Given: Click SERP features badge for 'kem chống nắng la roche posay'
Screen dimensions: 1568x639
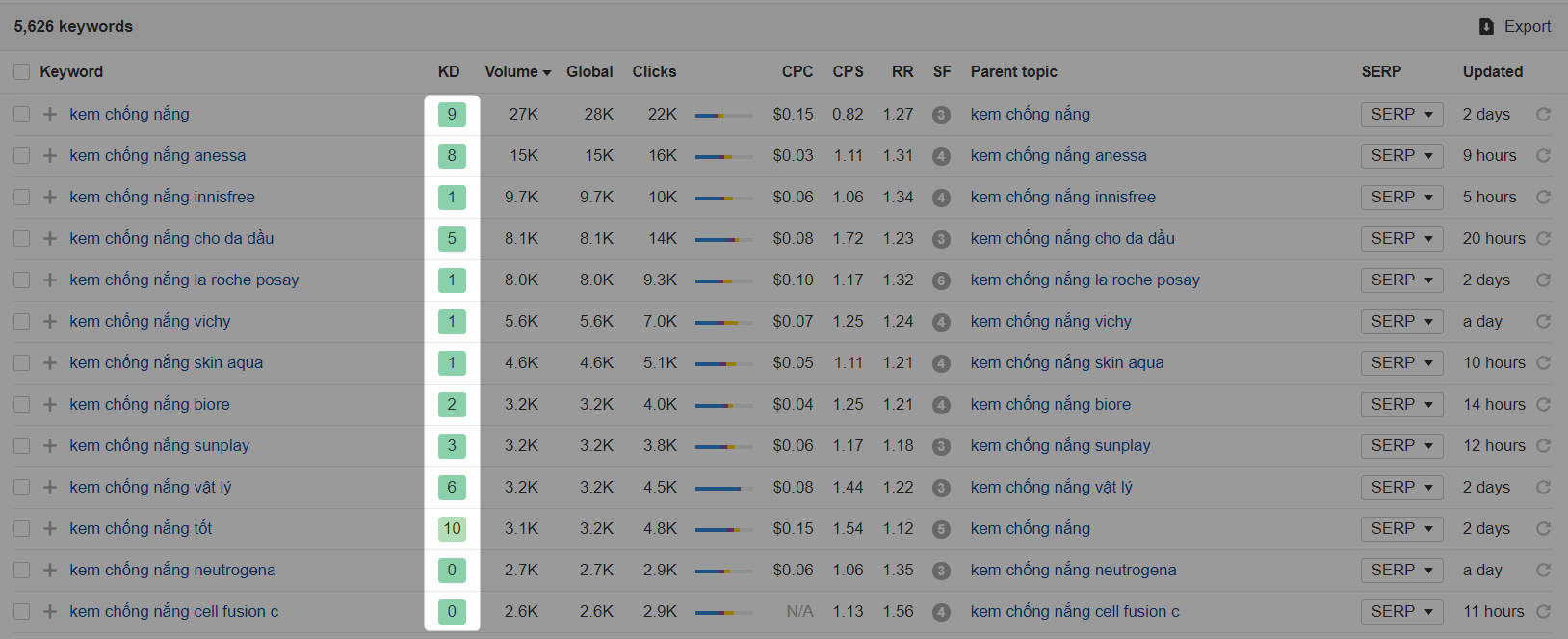Looking at the screenshot, I should coord(941,280).
